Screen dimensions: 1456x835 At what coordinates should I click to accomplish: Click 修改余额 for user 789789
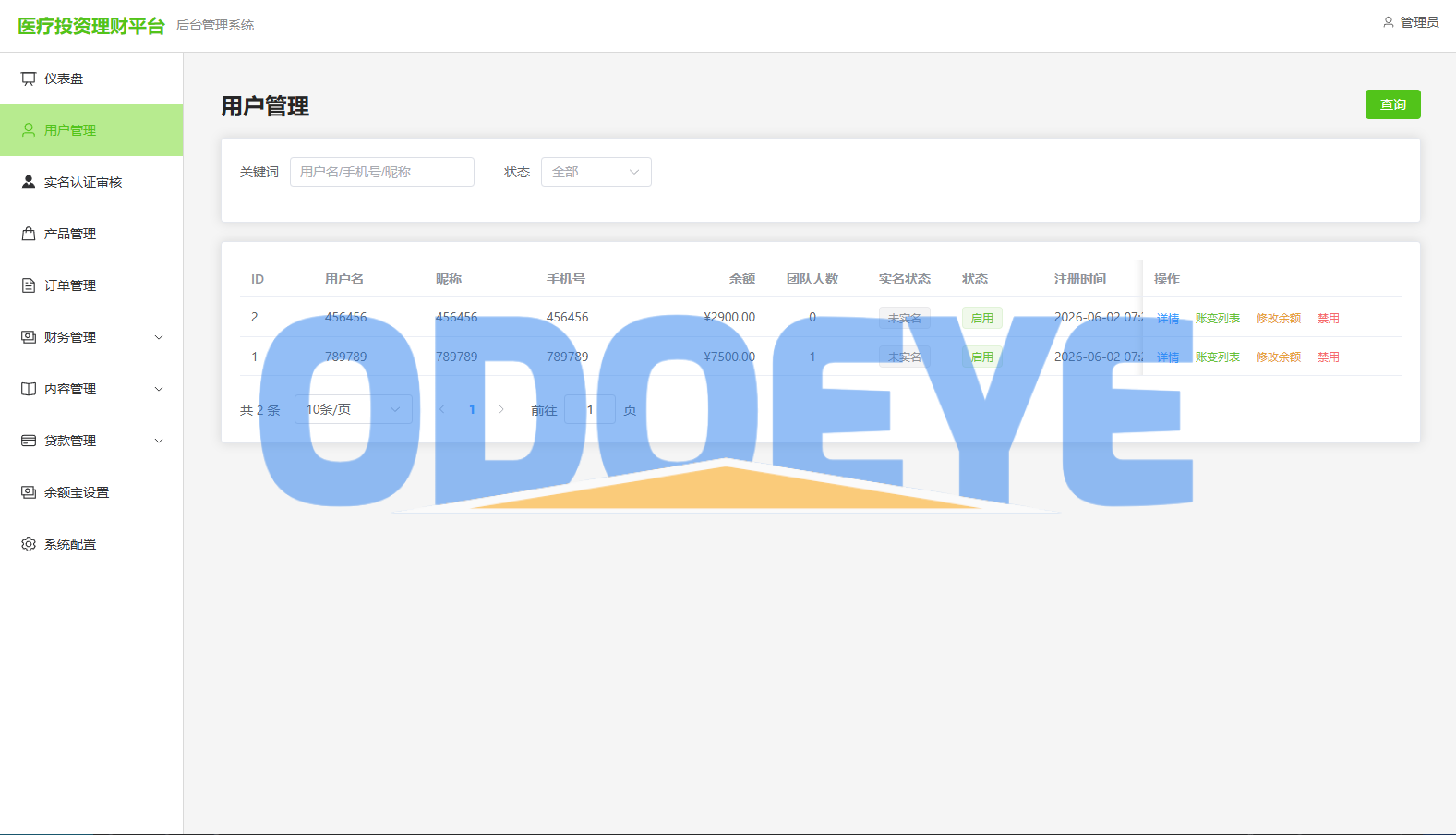pyautogui.click(x=1279, y=357)
